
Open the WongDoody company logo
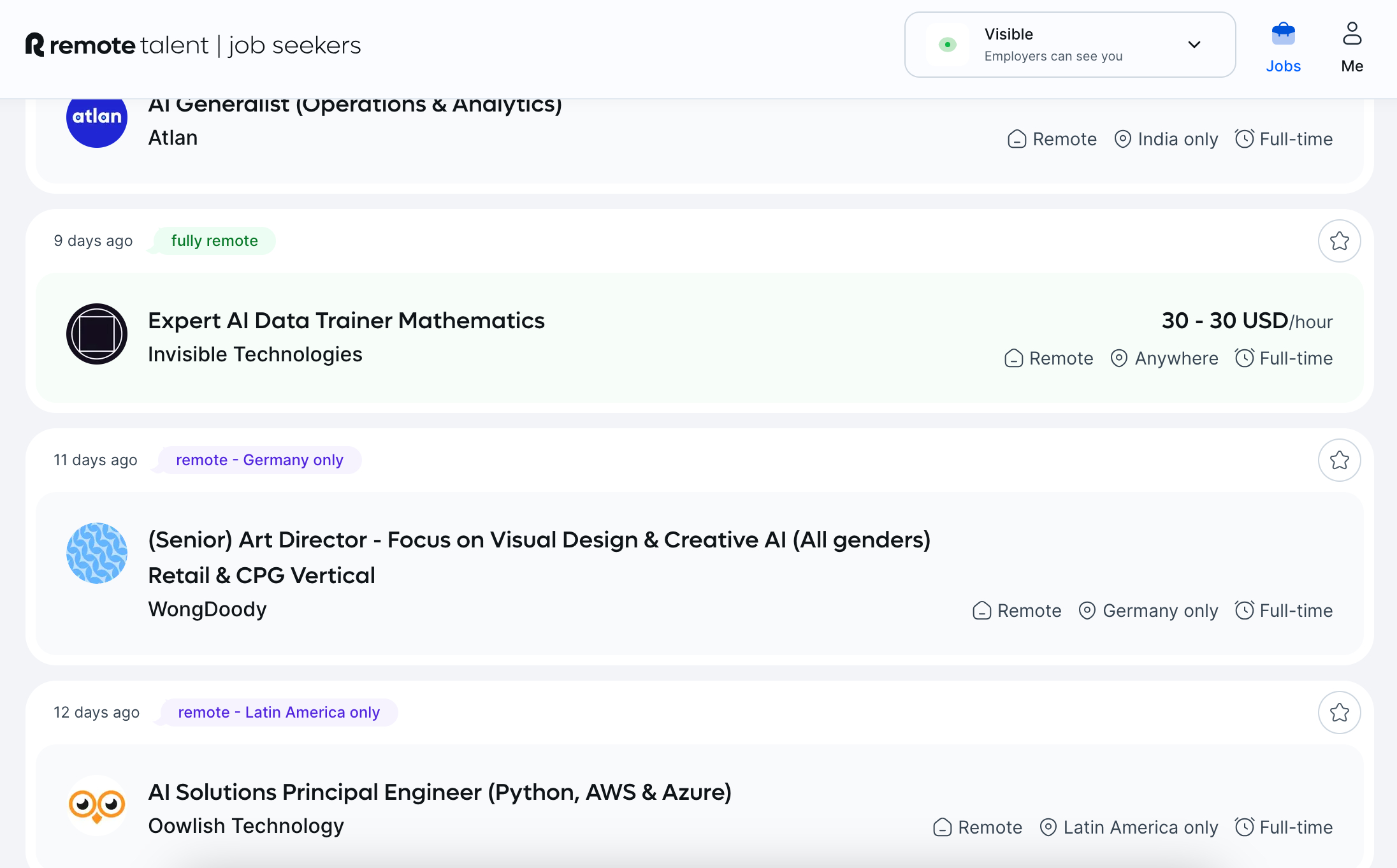point(97,553)
